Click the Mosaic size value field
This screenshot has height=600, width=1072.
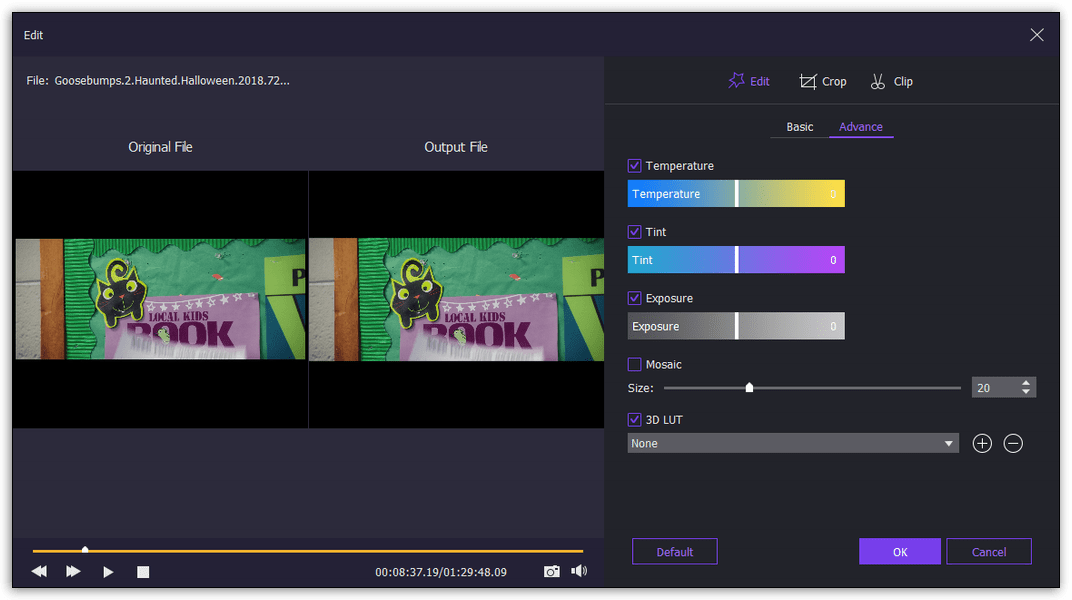pyautogui.click(x=995, y=387)
